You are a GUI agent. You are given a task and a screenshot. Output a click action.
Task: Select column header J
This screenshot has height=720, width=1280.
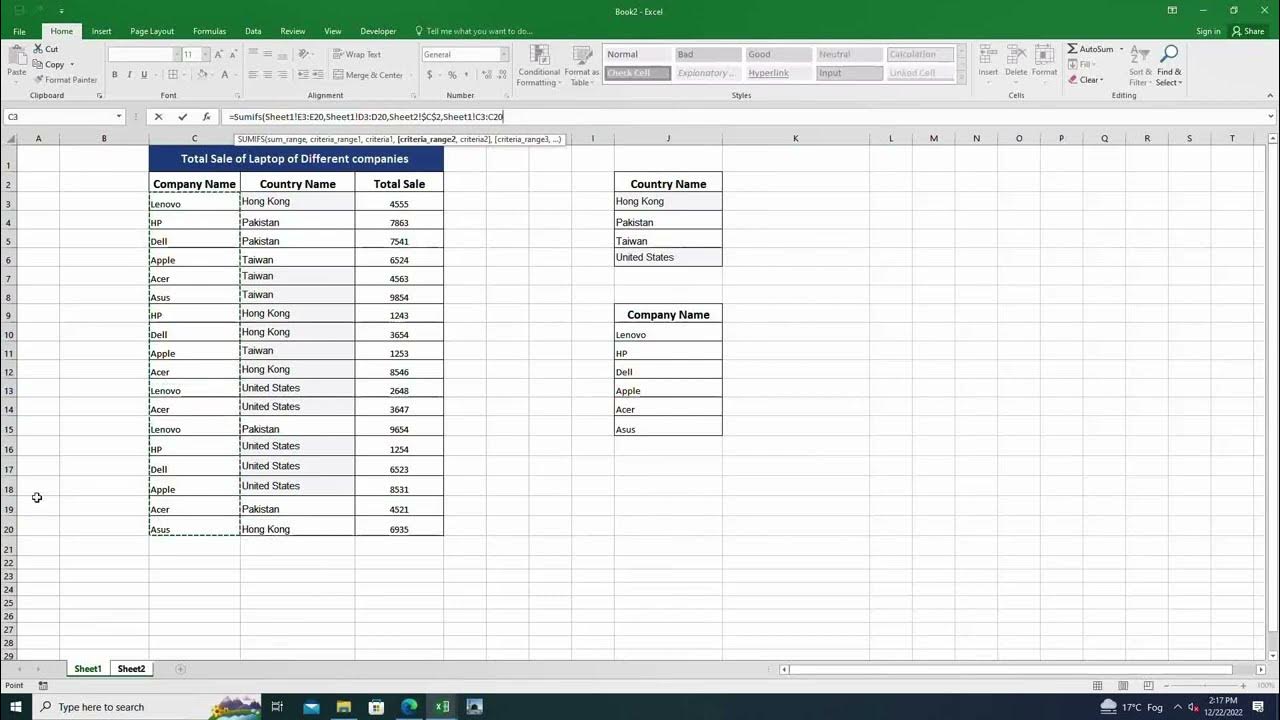tap(668, 138)
